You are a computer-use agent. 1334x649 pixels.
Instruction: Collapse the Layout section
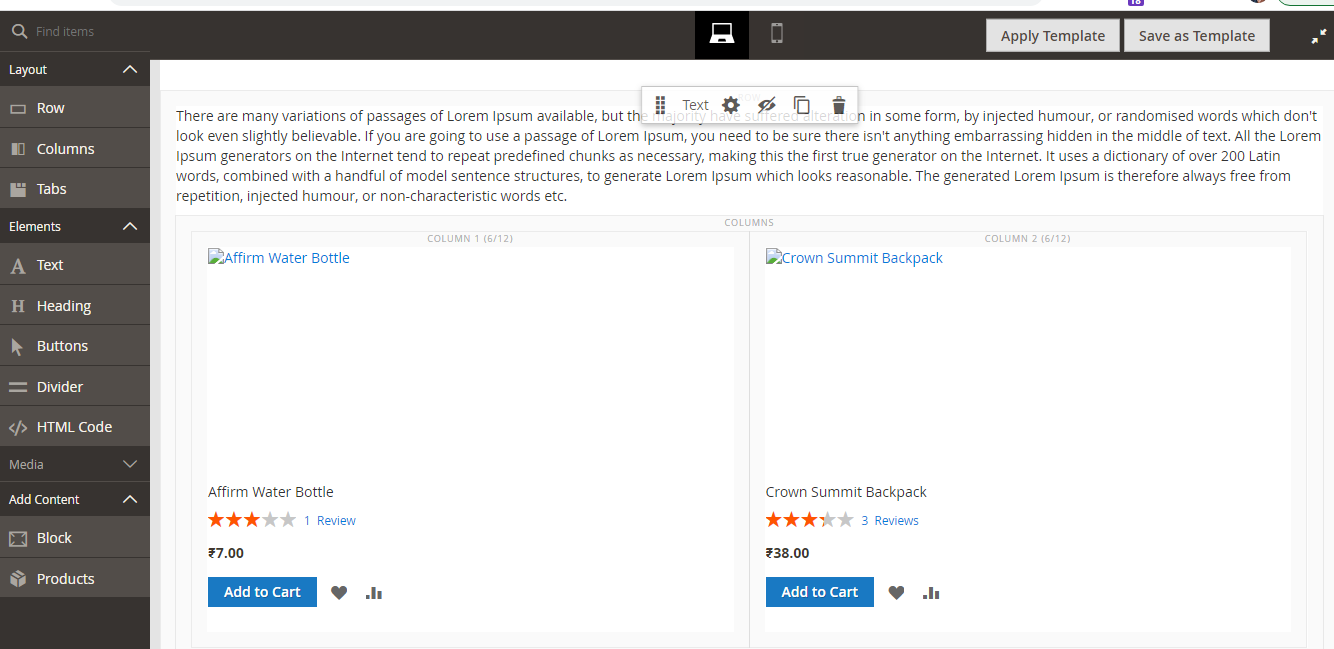click(x=130, y=69)
